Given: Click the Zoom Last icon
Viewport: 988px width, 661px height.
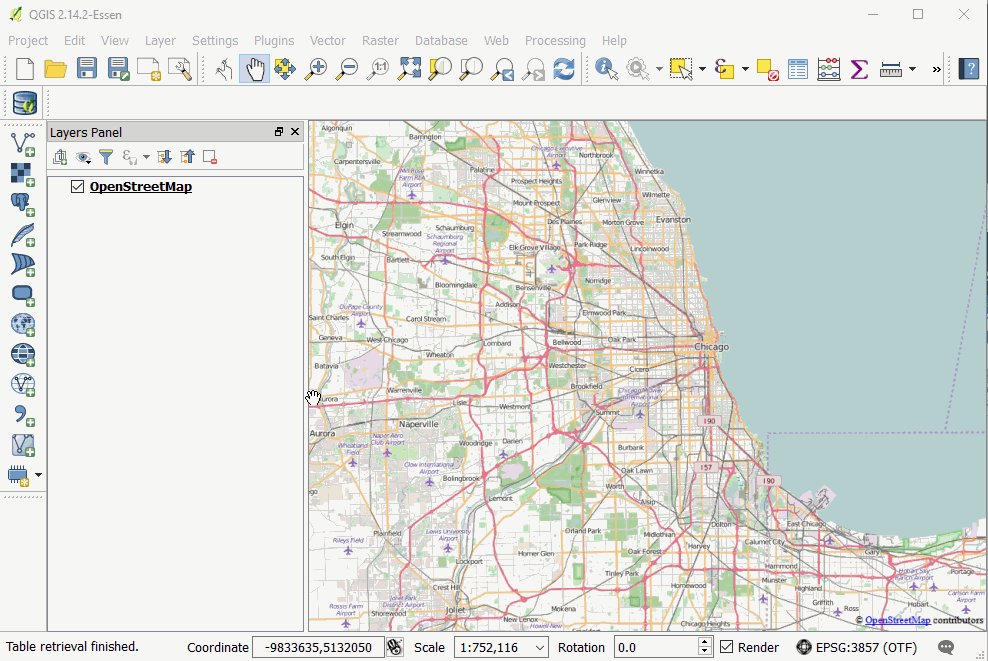Looking at the screenshot, I should (502, 68).
